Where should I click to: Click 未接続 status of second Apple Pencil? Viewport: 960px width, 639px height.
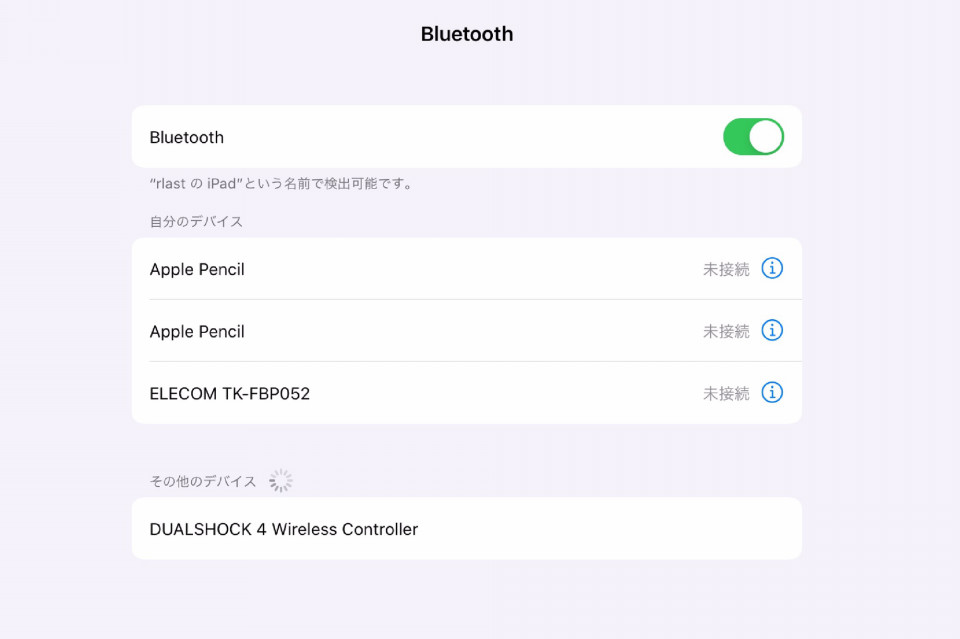(x=726, y=331)
